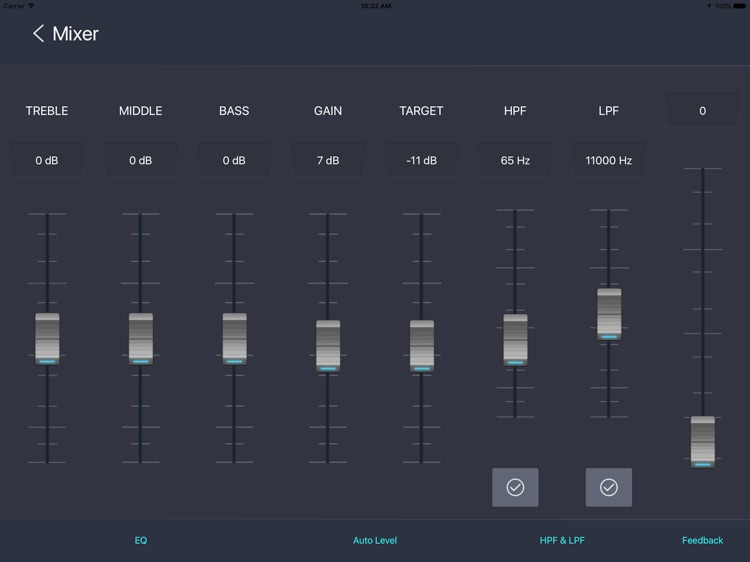Click the Wi-Fi icon in status bar
Viewport: 750px width, 562px height.
(31, 6)
